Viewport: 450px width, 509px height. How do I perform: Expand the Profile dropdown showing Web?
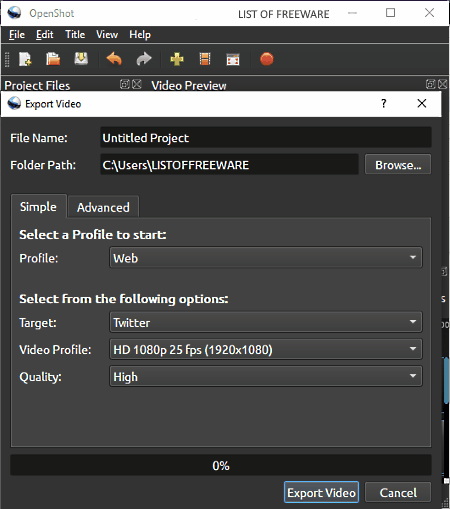click(266, 258)
